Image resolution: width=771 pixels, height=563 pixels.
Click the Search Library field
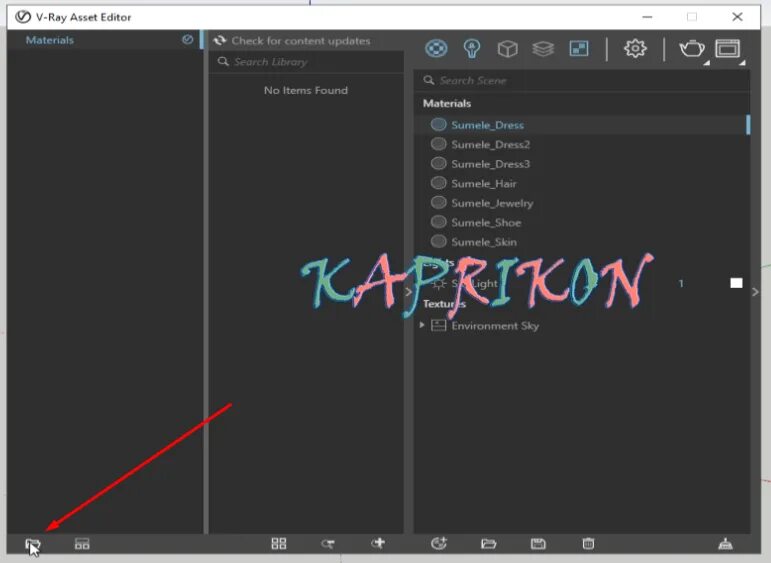(x=306, y=62)
